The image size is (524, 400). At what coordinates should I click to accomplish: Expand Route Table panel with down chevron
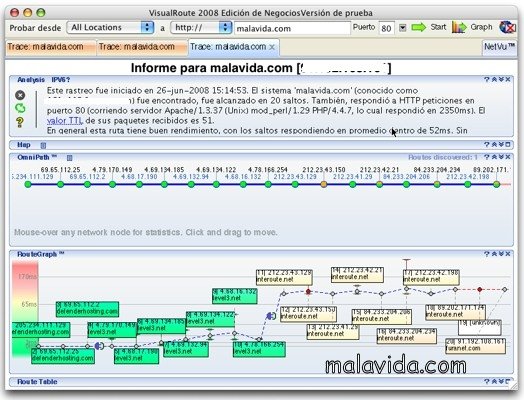(x=501, y=381)
